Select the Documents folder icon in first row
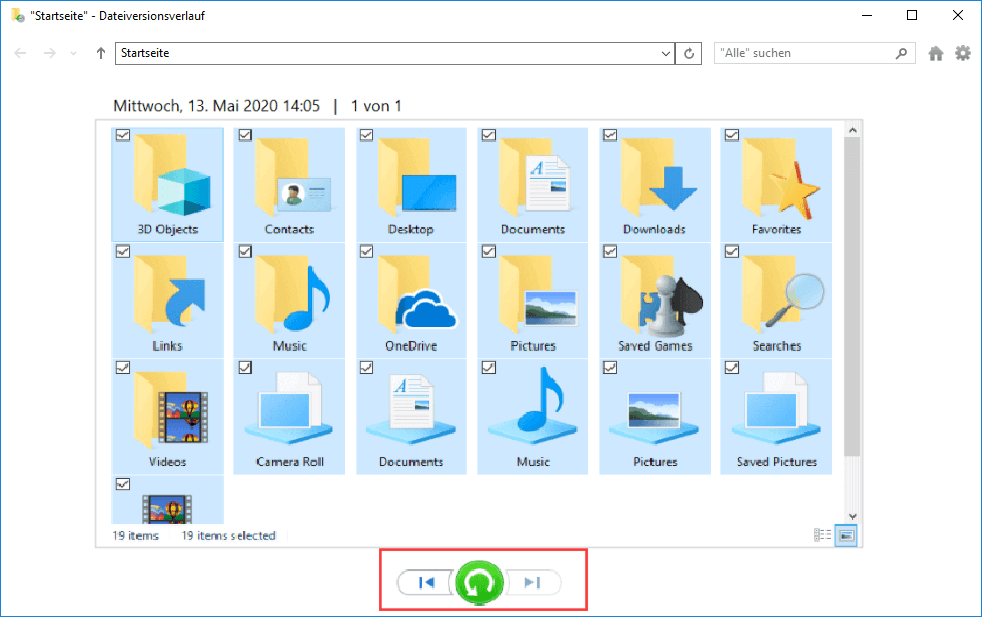Screen dimensions: 982x617 pos(535,175)
